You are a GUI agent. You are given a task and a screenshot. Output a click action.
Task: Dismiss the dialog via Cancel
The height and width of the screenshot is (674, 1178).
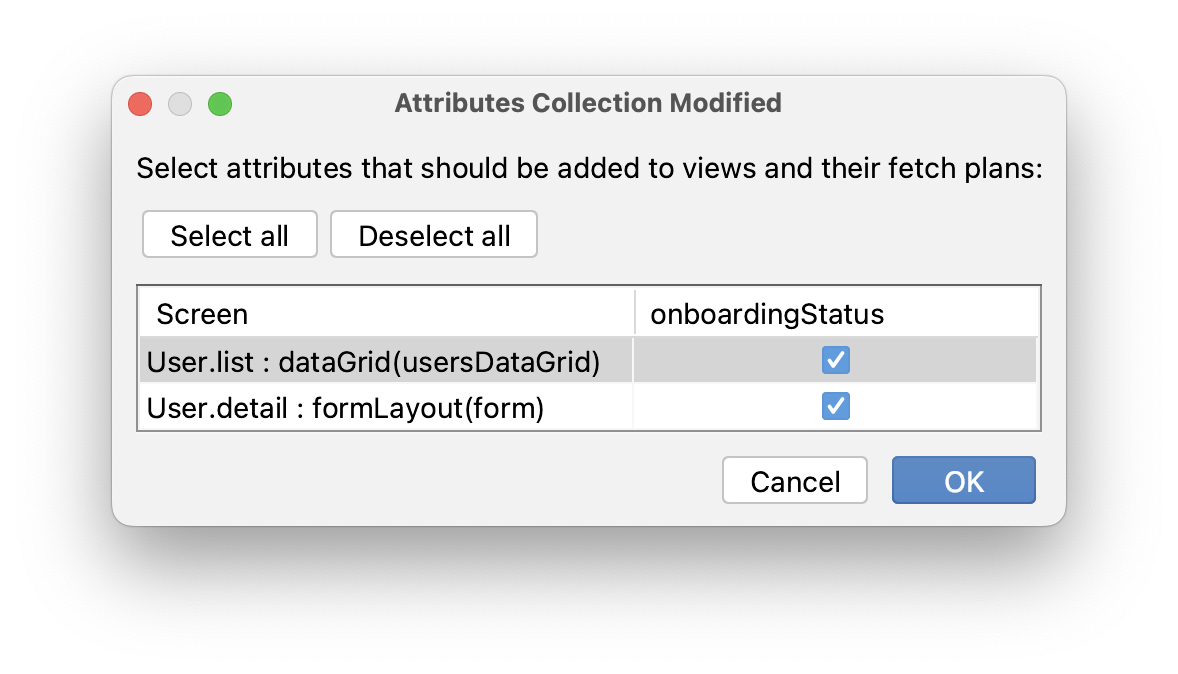[794, 480]
